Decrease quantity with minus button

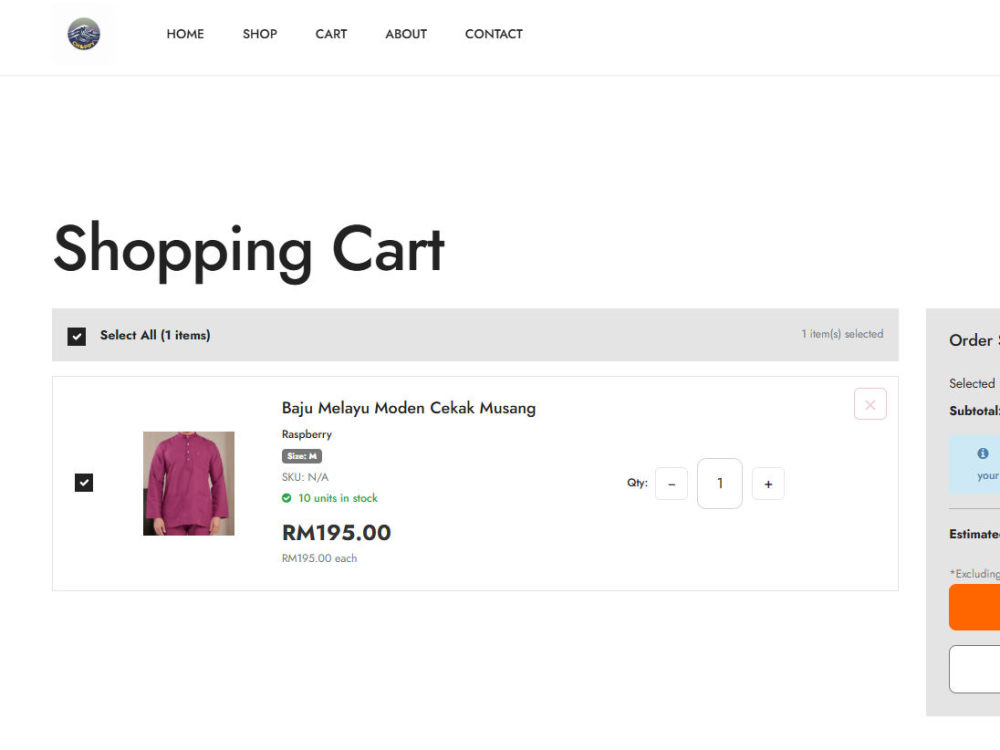672,484
